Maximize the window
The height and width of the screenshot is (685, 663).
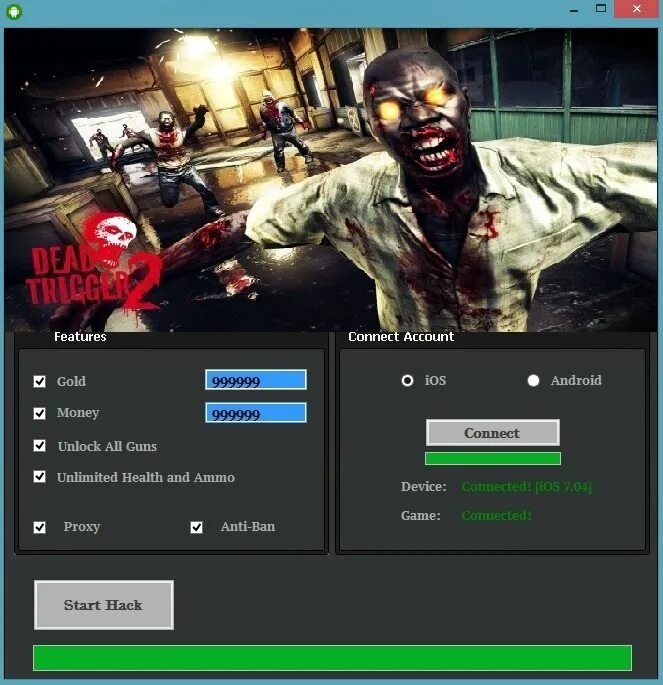(x=601, y=8)
